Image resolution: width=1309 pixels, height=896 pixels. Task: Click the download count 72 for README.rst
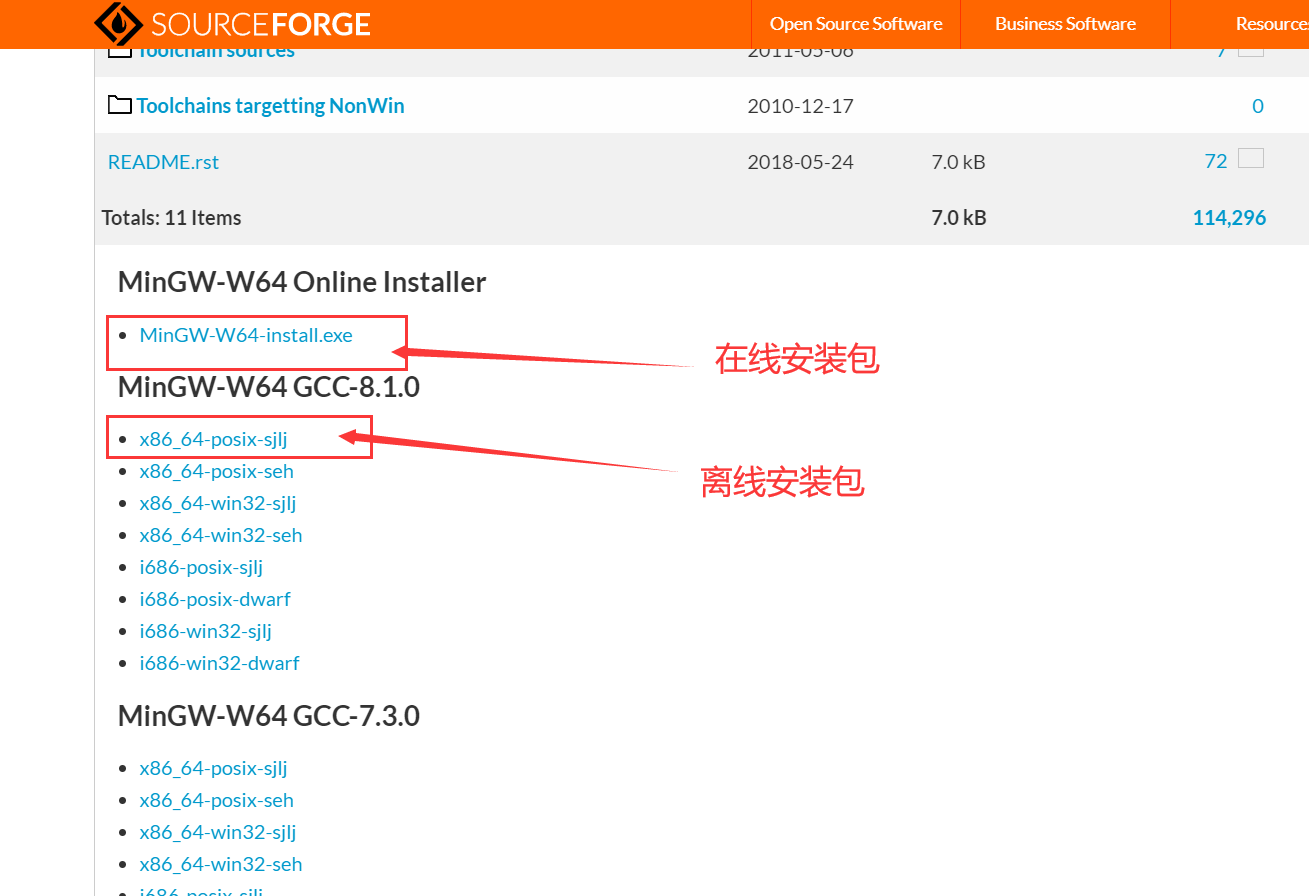[1214, 160]
